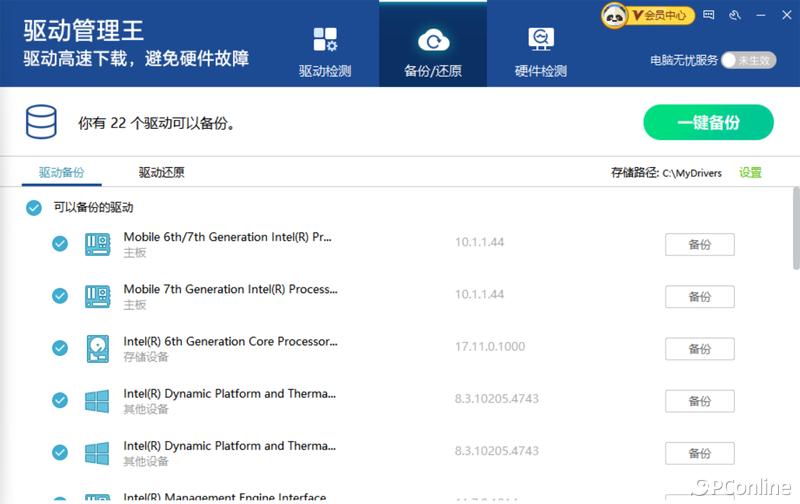Minimize the 驱动管理王 window
800x504 pixels.
[x=761, y=15]
